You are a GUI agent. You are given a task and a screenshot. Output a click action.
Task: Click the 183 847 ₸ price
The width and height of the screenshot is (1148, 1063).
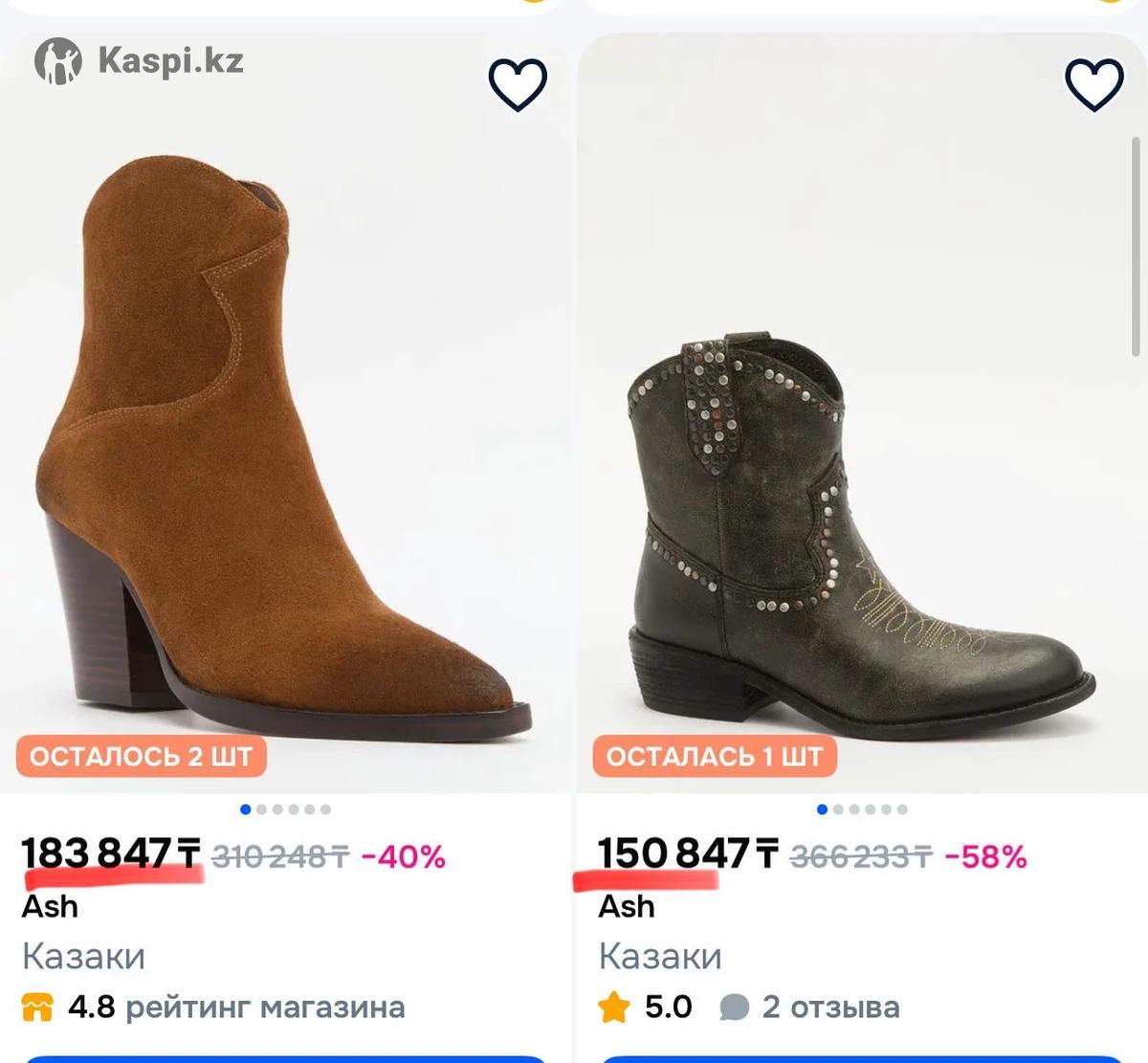click(x=111, y=853)
